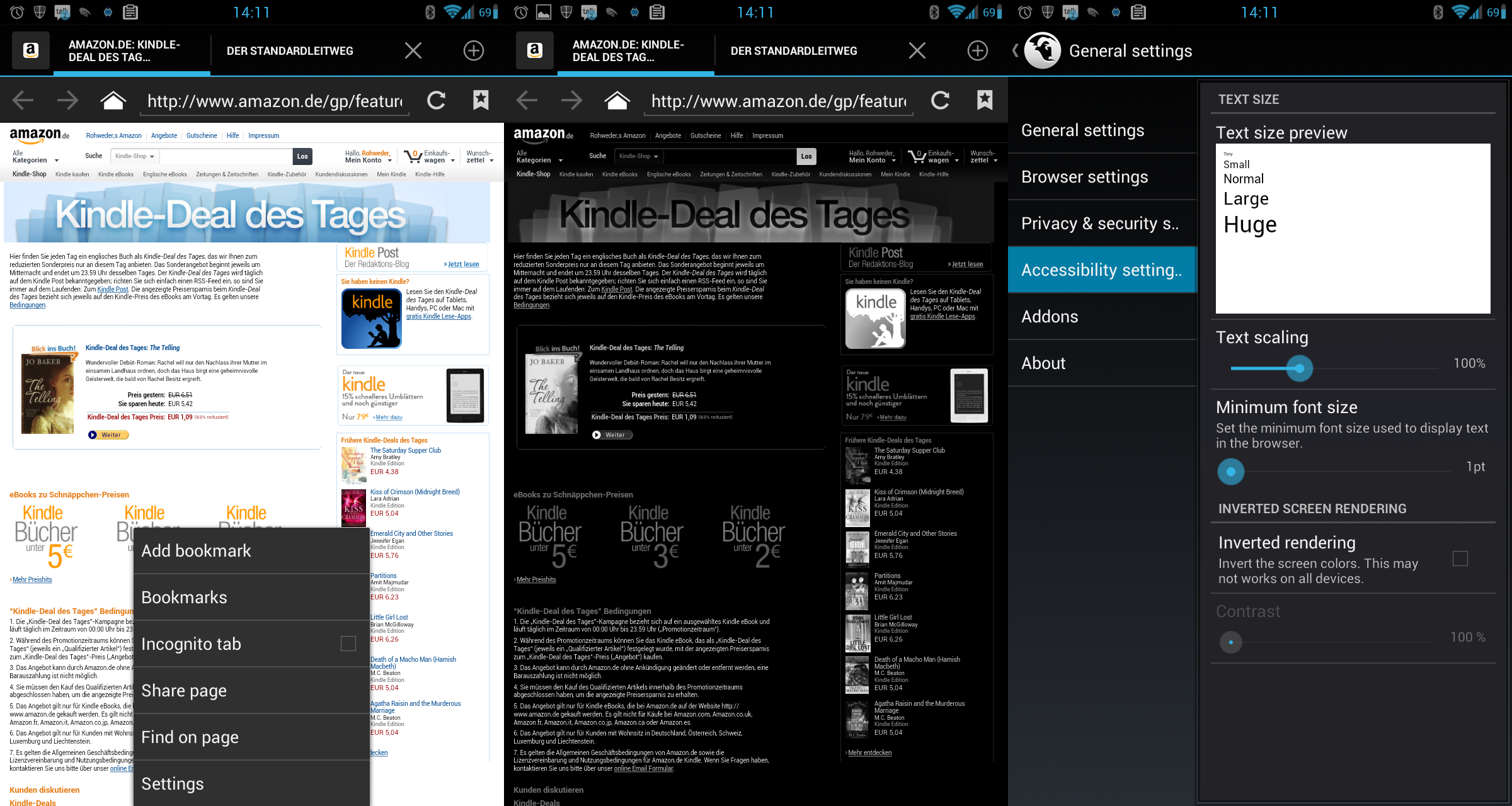
Task: Close the tab with the X in the left browser
Action: click(413, 50)
